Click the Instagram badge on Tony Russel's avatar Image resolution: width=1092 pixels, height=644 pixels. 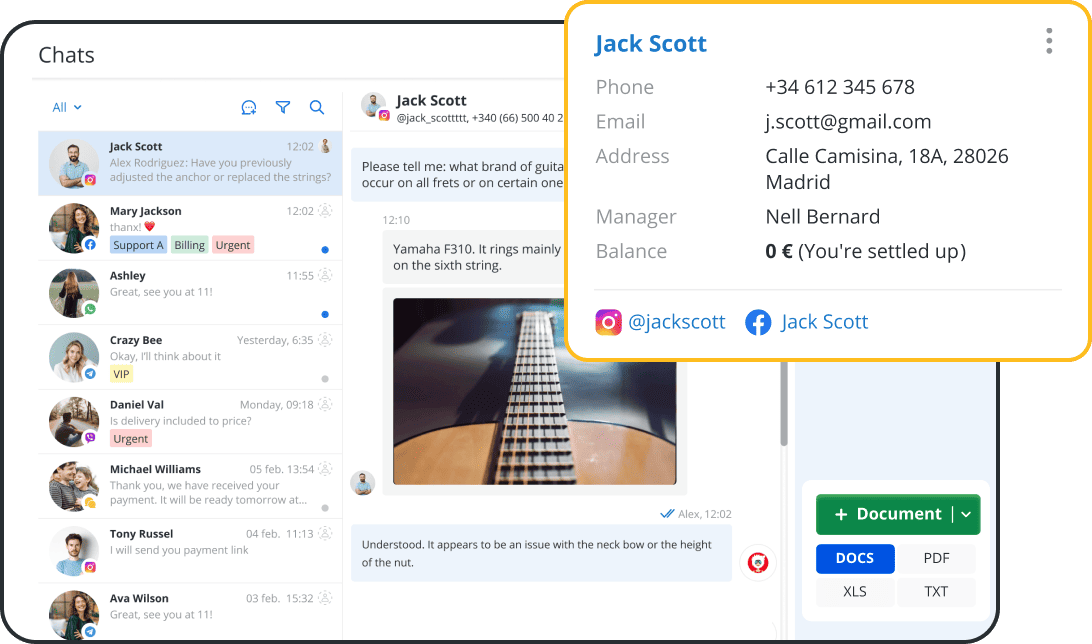(x=90, y=566)
